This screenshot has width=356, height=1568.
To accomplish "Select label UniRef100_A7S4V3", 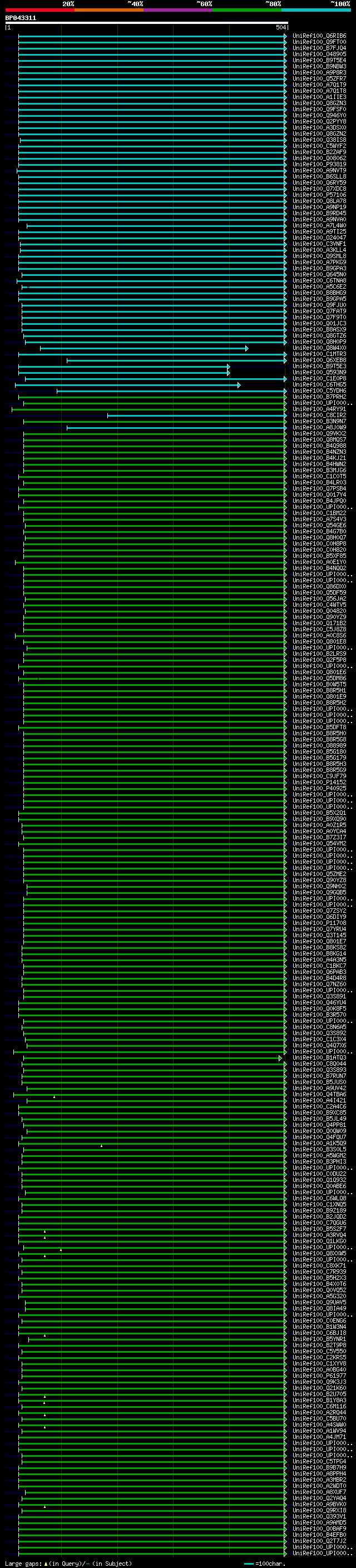I will coord(319,519).
